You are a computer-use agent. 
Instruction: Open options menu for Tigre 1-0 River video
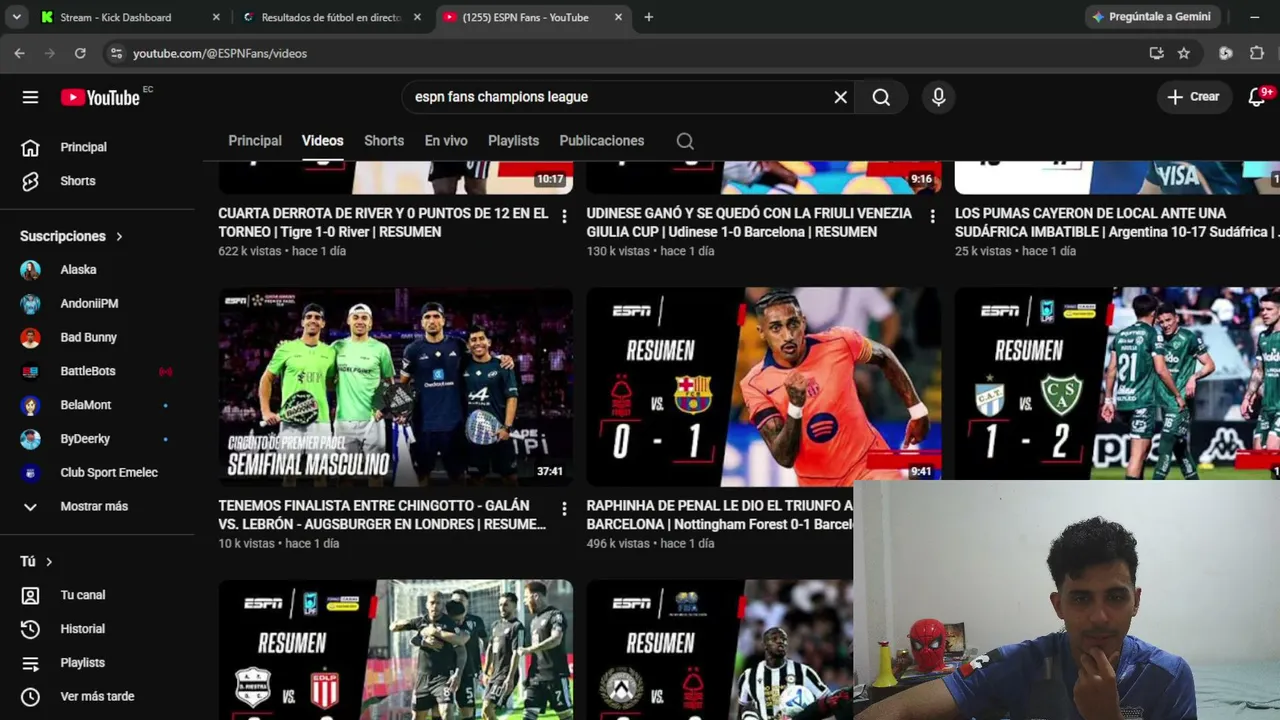click(564, 216)
